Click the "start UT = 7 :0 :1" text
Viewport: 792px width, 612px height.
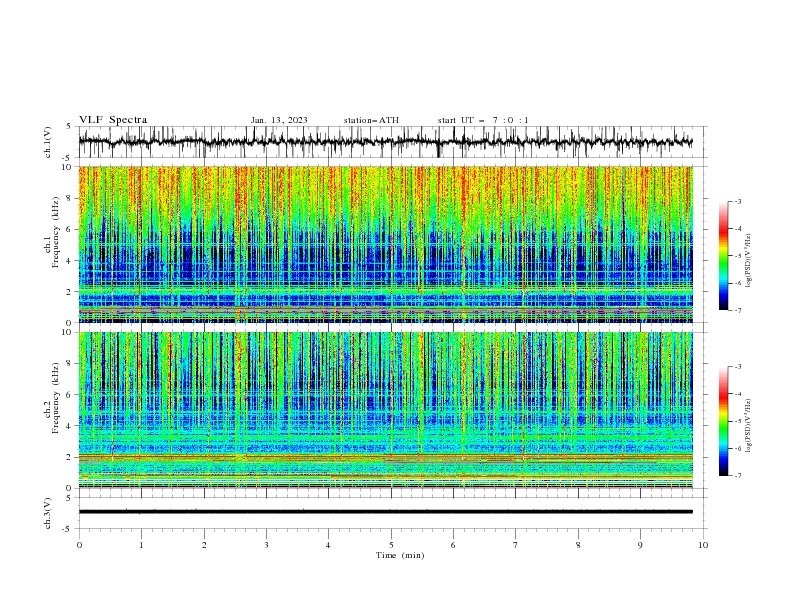tap(483, 120)
